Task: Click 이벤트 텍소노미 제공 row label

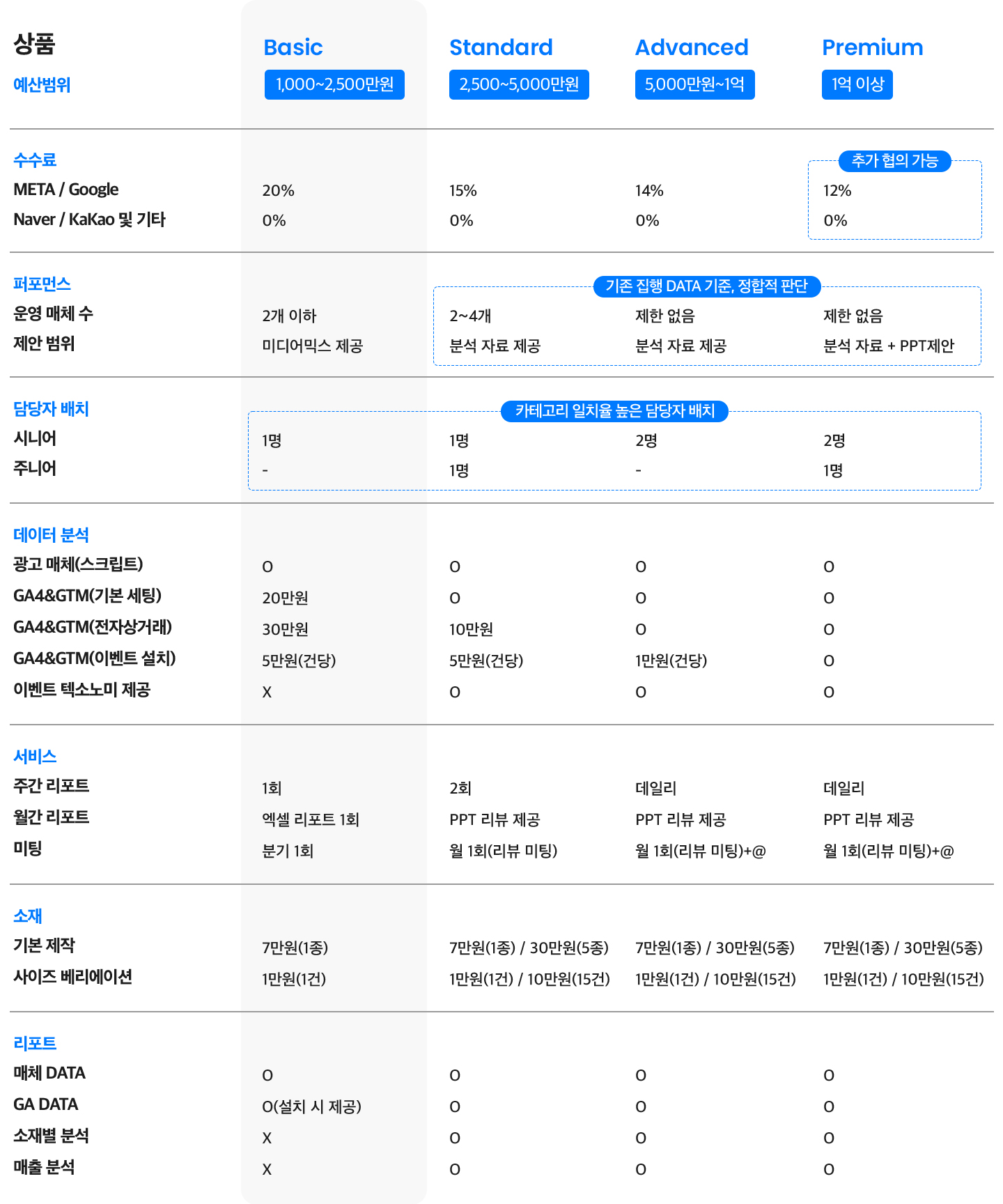Action: pos(81,690)
